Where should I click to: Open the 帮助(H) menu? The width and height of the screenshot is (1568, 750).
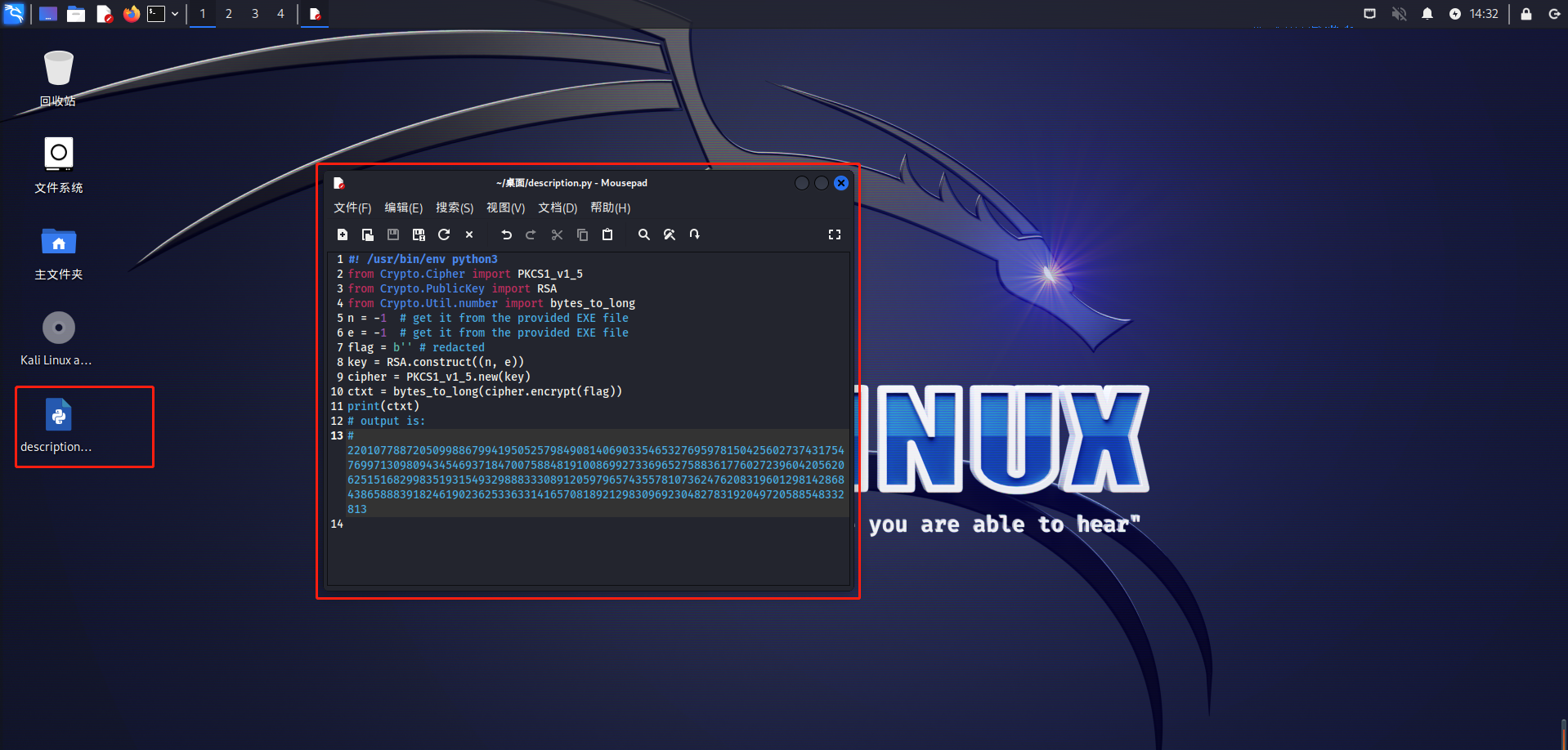tap(611, 208)
